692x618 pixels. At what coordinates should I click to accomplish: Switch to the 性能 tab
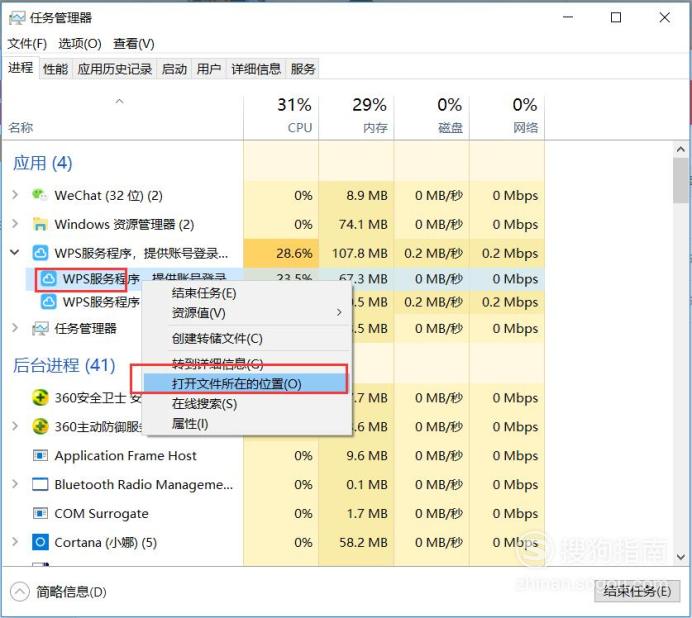click(56, 69)
